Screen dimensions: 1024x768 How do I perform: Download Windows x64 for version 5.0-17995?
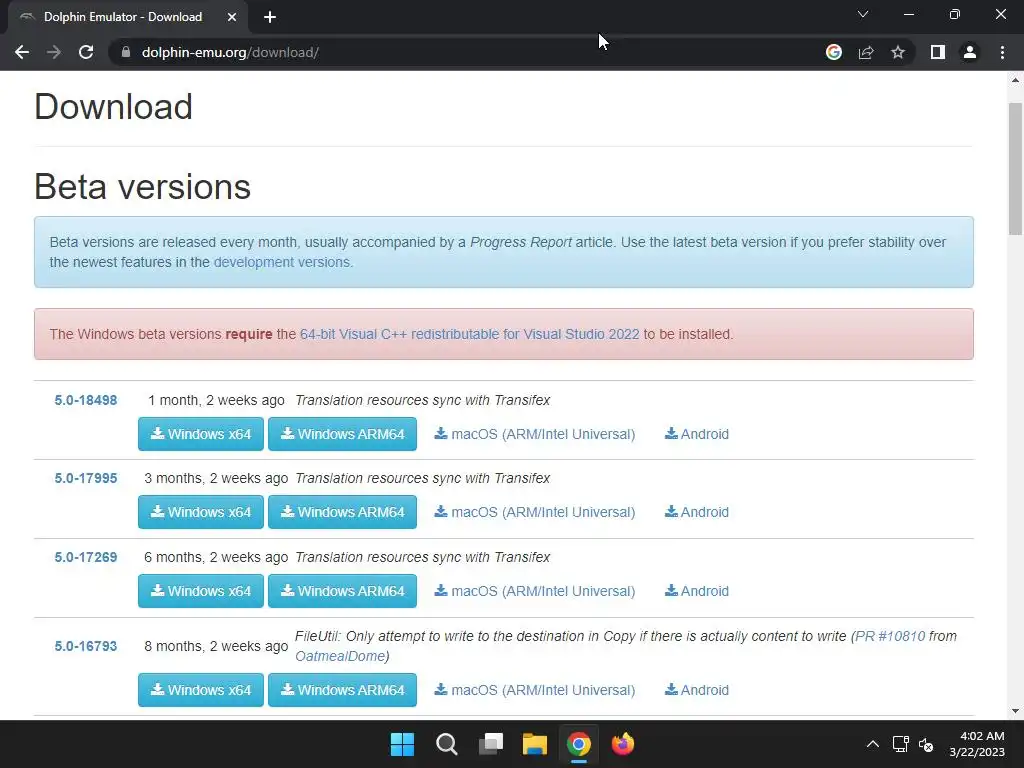(200, 512)
